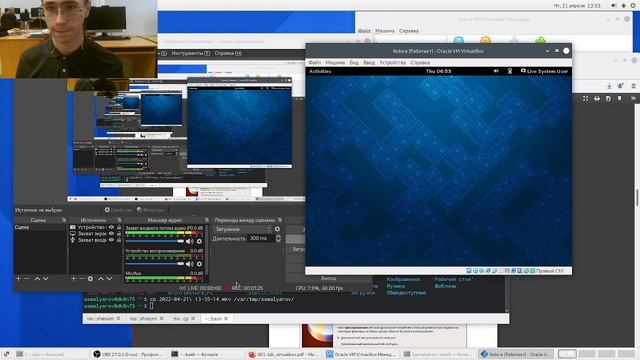
Task: Click the Свойства button above the OBS docks
Action: click(118, 210)
